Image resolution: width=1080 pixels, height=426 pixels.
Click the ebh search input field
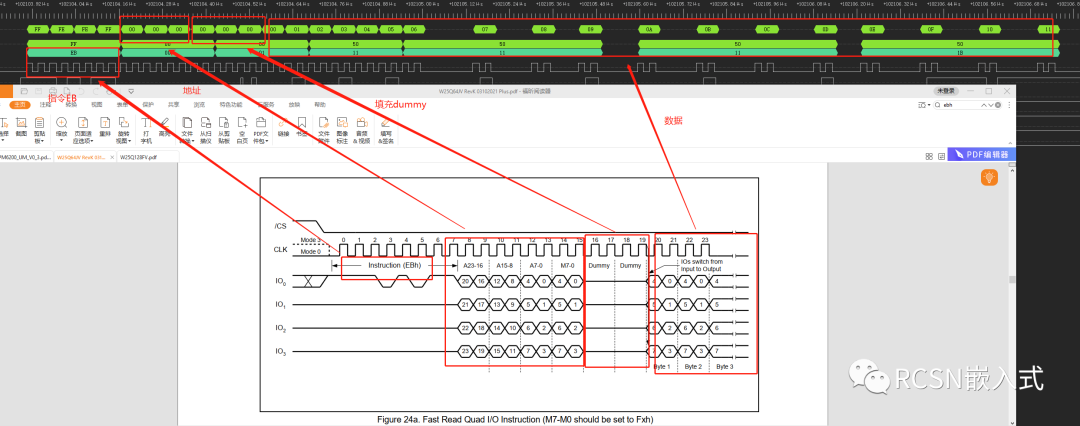(961, 105)
